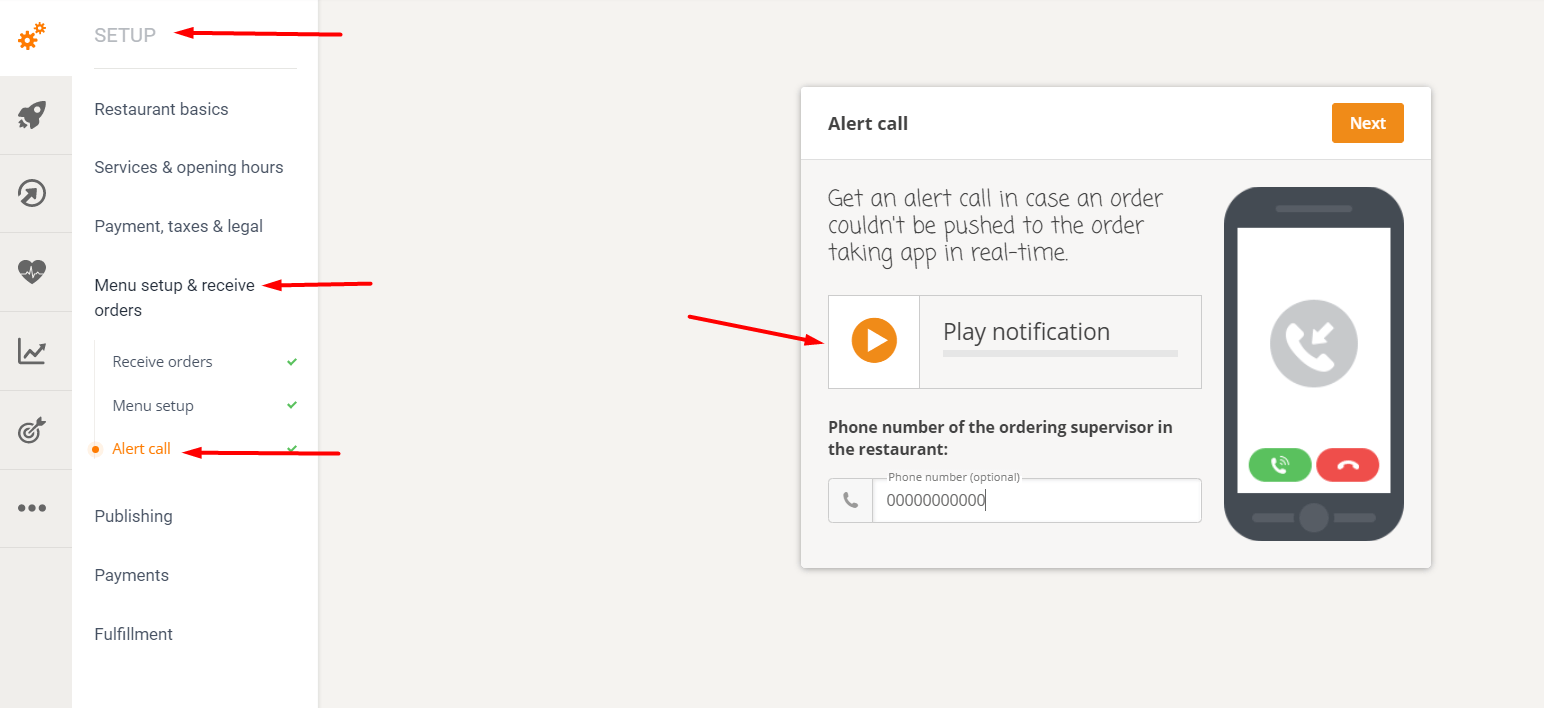Screen dimensions: 1544x708
Task: Expand the Publishing section
Action: click(133, 516)
